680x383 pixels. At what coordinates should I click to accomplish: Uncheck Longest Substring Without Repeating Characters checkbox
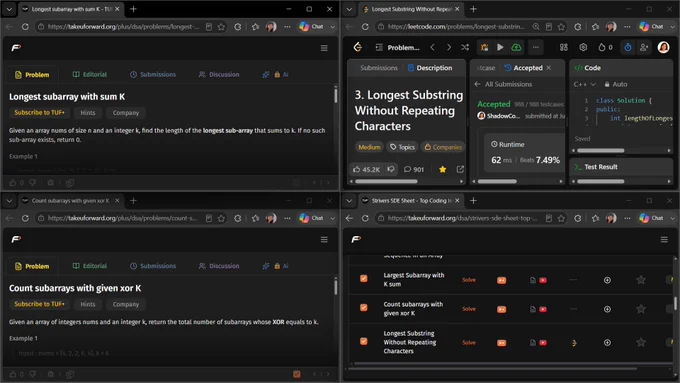(x=363, y=341)
